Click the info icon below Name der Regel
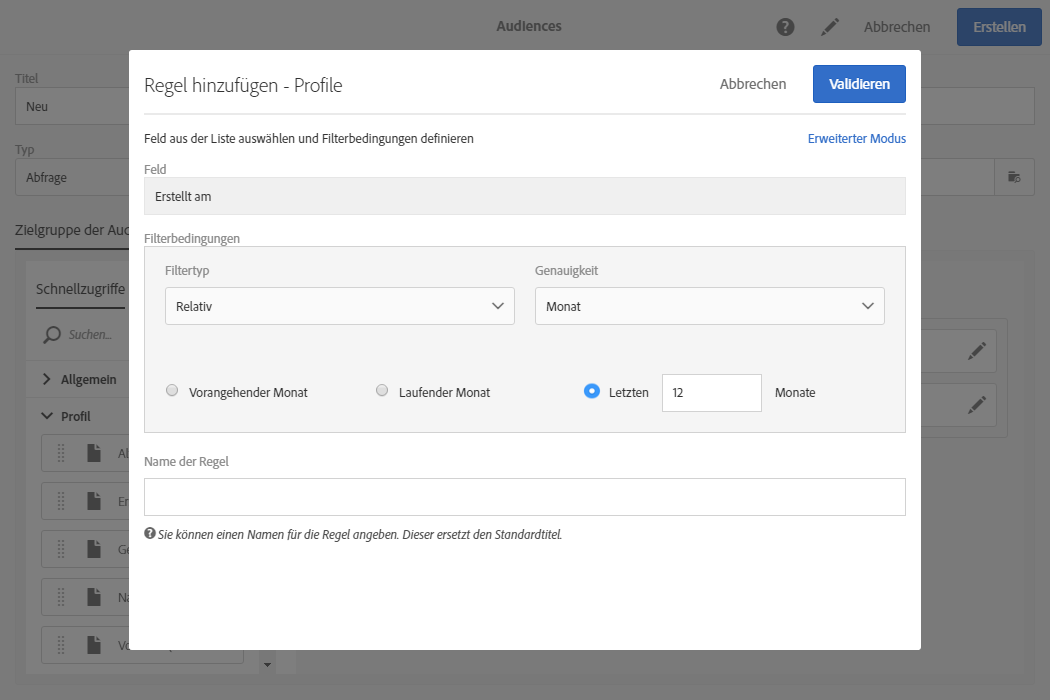 [x=150, y=534]
